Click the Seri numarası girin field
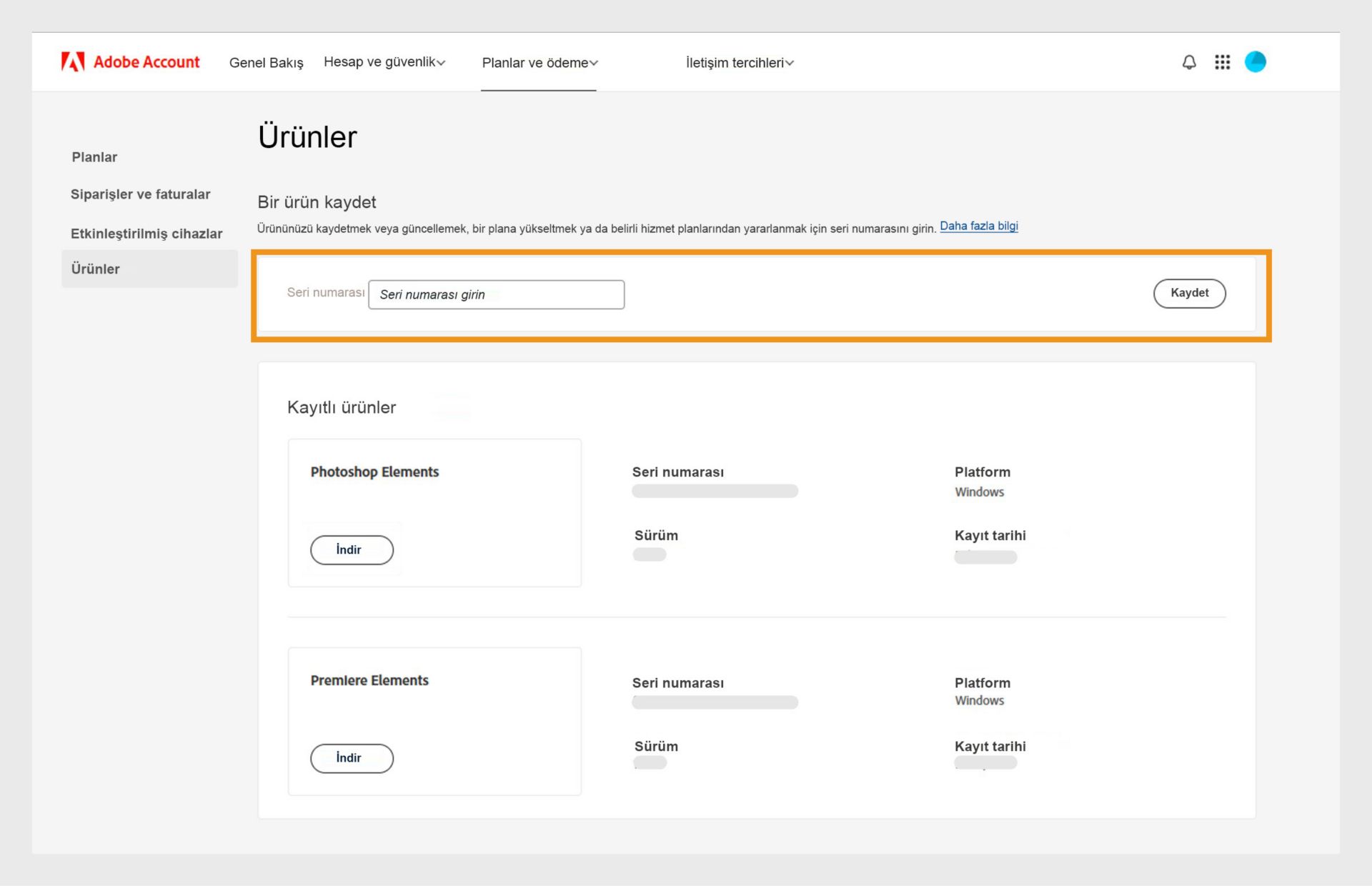 (x=496, y=294)
